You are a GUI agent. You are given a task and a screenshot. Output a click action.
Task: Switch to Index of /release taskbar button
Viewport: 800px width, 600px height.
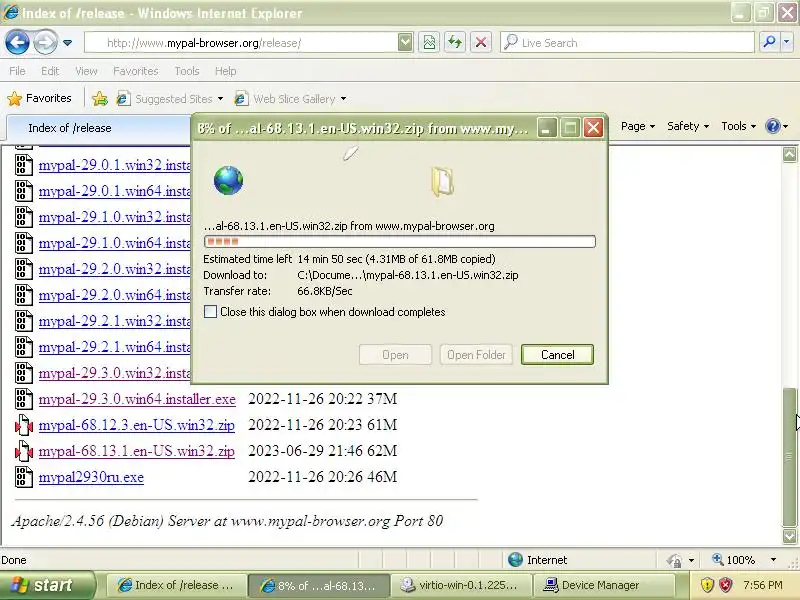pos(177,585)
